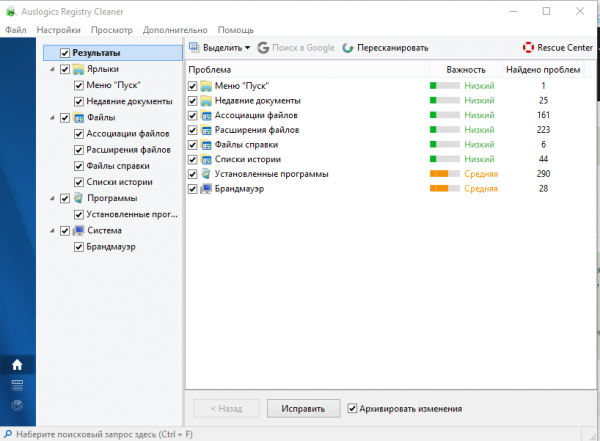Image resolution: width=600 pixels, height=441 pixels.
Task: Click the count 290 in results
Action: [x=543, y=174]
